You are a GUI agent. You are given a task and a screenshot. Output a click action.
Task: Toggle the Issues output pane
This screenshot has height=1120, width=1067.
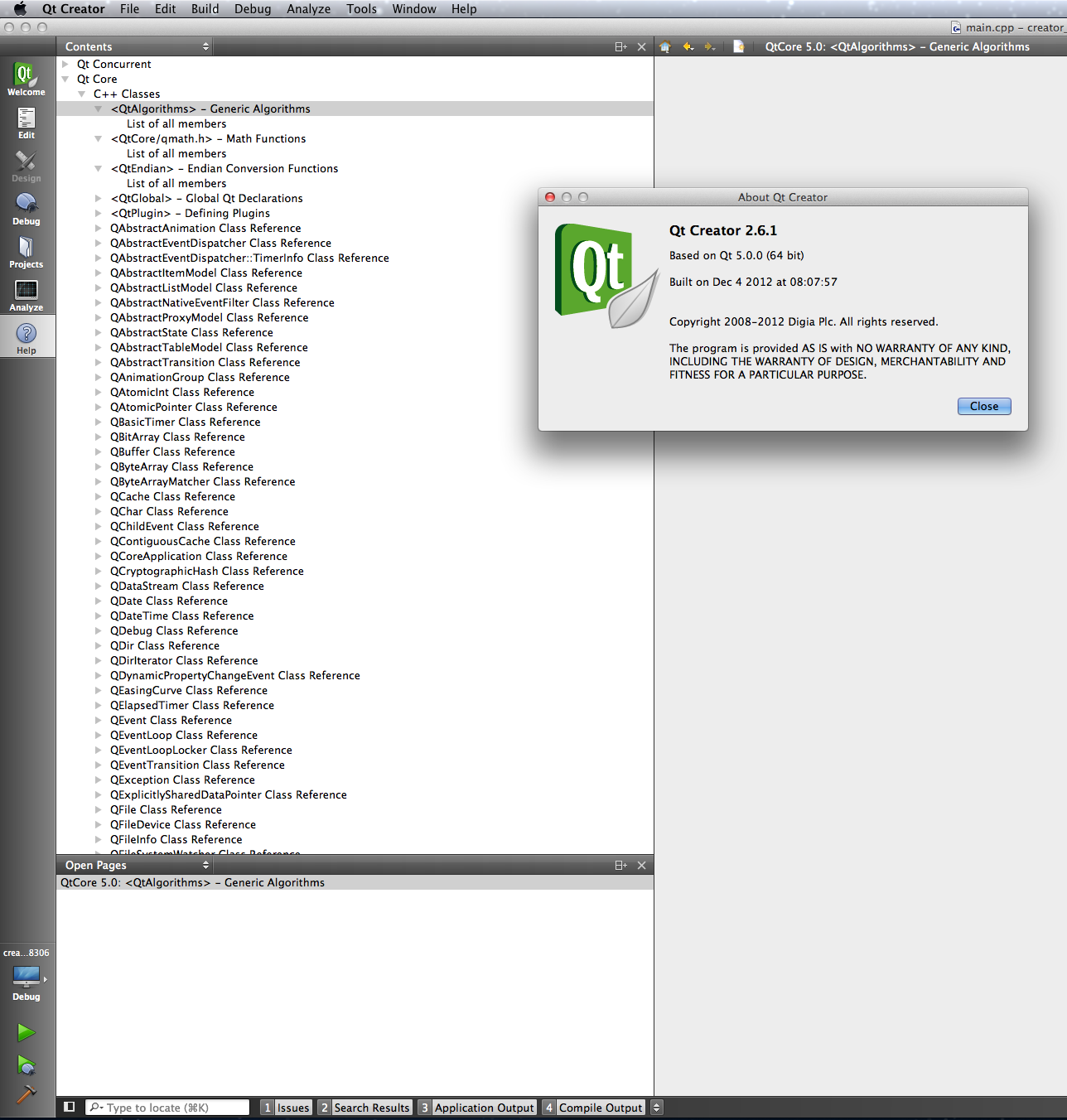[x=286, y=1108]
